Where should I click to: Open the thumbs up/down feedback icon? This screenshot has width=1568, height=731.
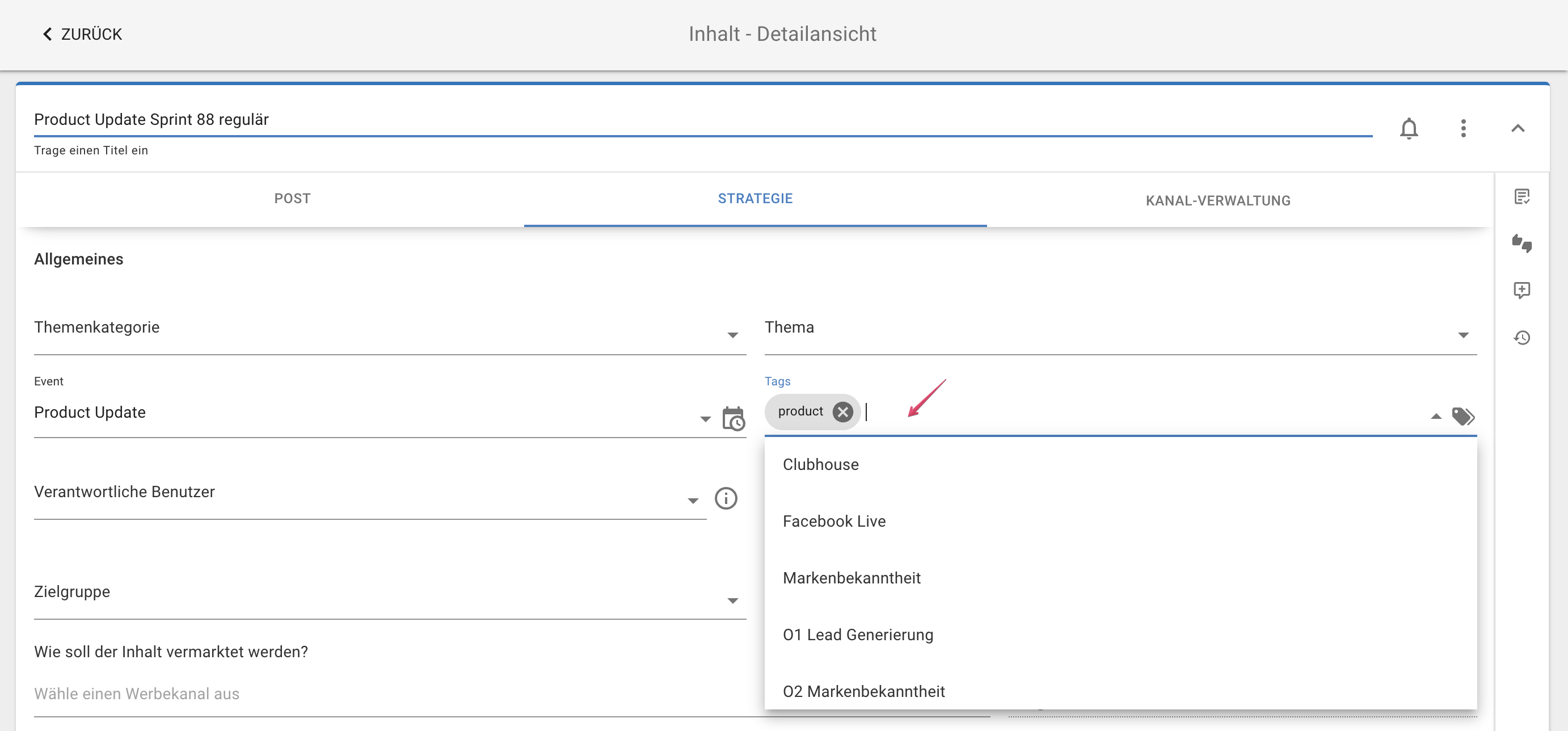click(1521, 243)
